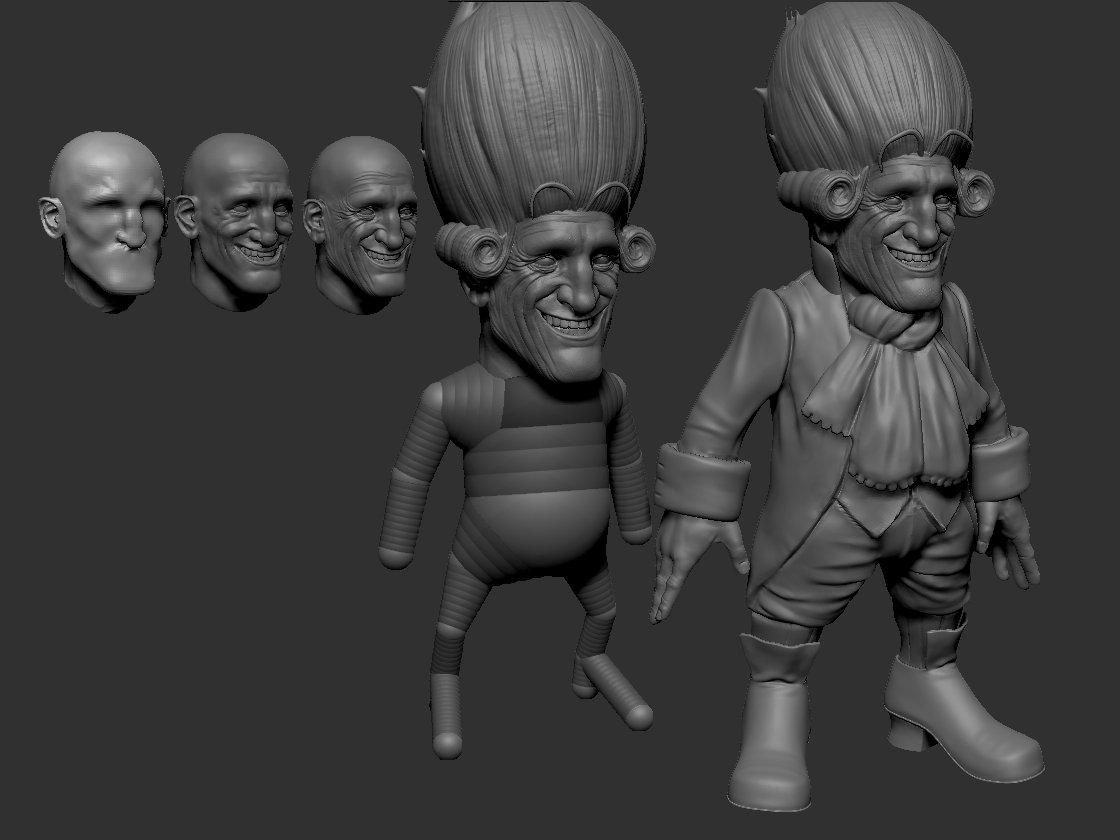
Task: Select the wrinkled bald head nearest the figures
Action: [361, 225]
